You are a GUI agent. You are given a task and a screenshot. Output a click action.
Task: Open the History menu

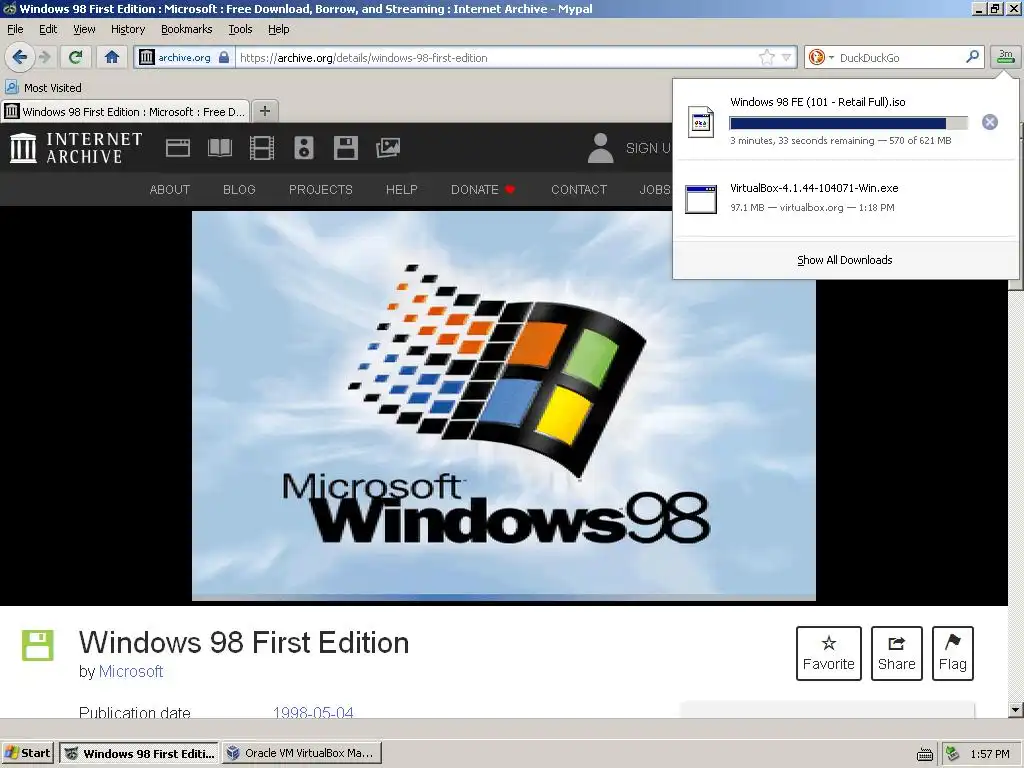pos(127,29)
